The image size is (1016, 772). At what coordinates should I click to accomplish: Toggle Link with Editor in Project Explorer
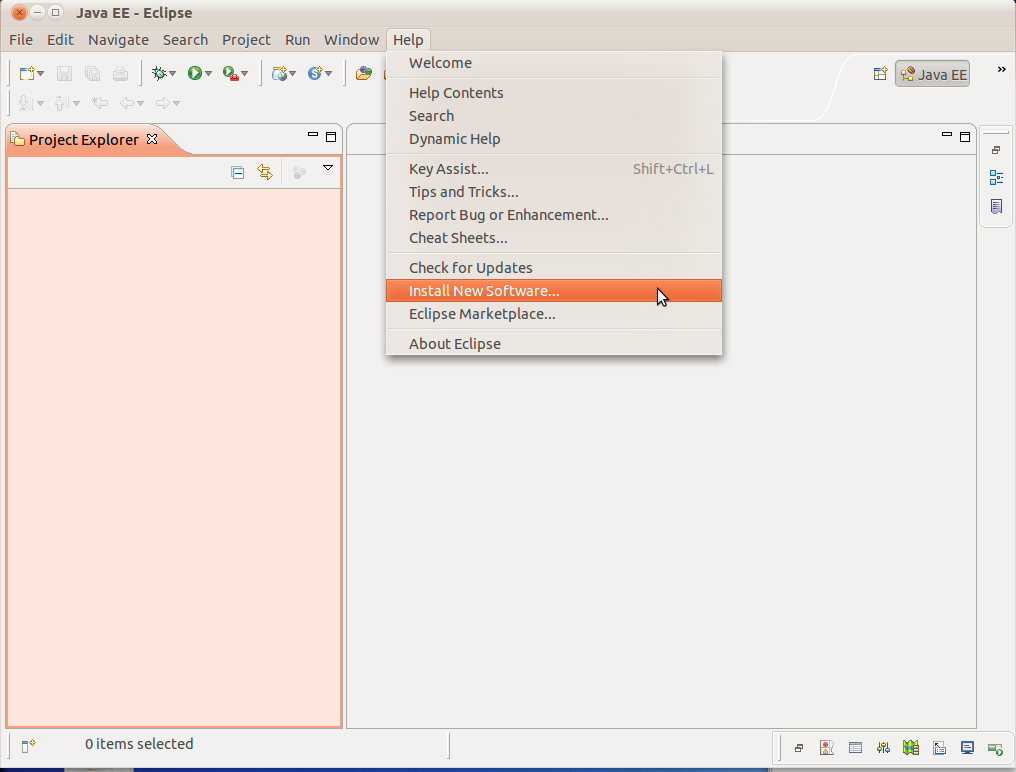click(x=265, y=172)
